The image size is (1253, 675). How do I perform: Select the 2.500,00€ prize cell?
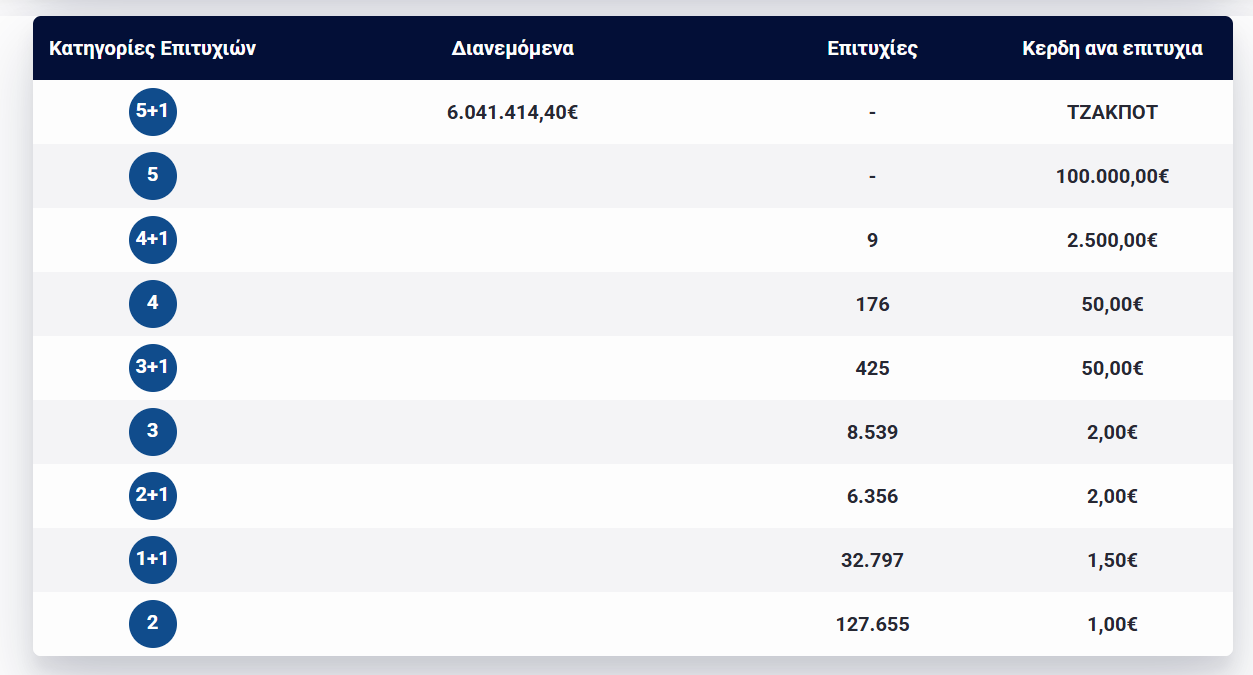[1112, 240]
